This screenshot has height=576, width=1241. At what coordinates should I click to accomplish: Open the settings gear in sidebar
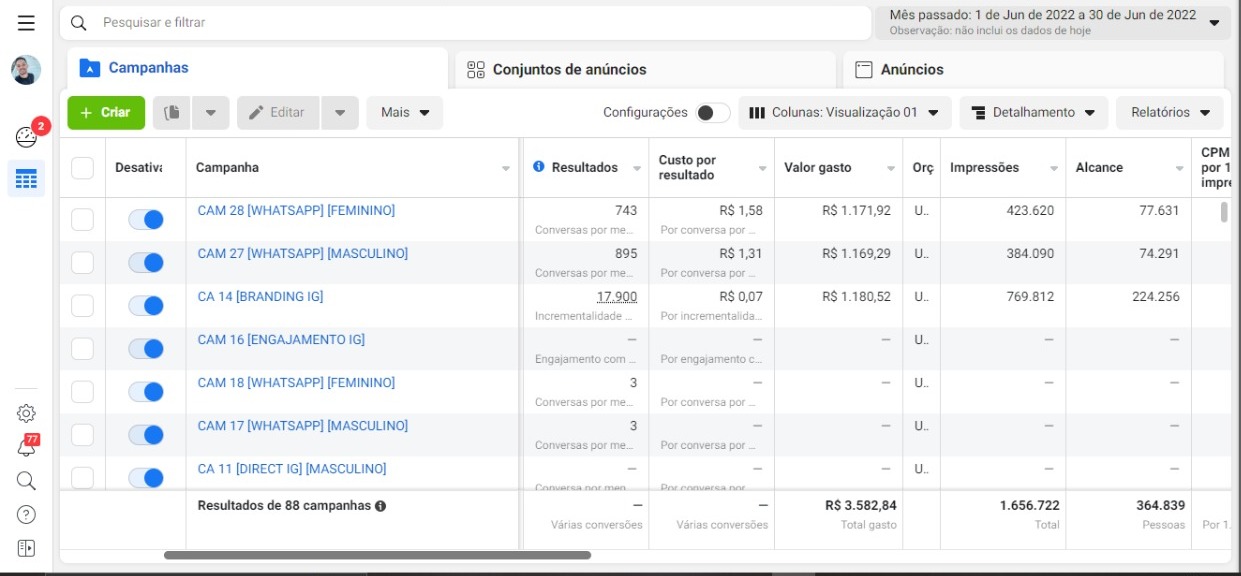(26, 413)
